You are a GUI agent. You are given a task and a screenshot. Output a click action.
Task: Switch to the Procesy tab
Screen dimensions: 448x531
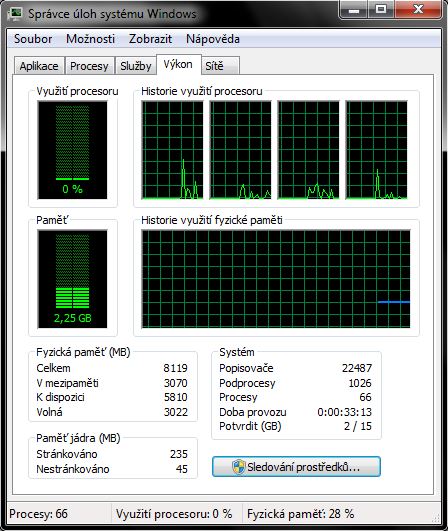click(x=89, y=66)
